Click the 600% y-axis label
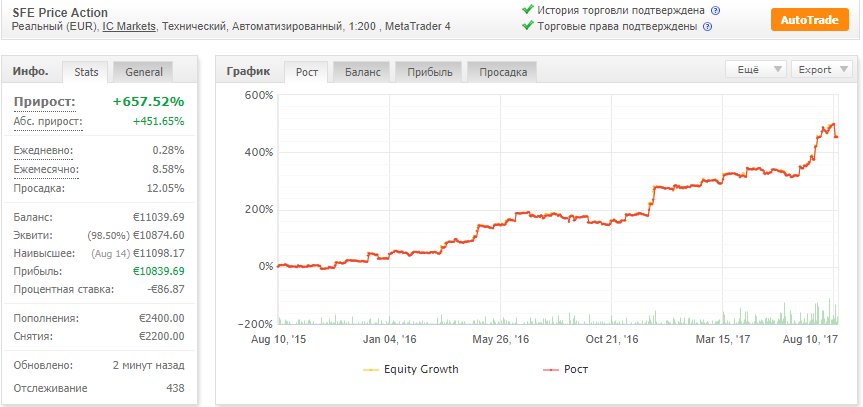Viewport: 863px width, 407px height. click(259, 95)
